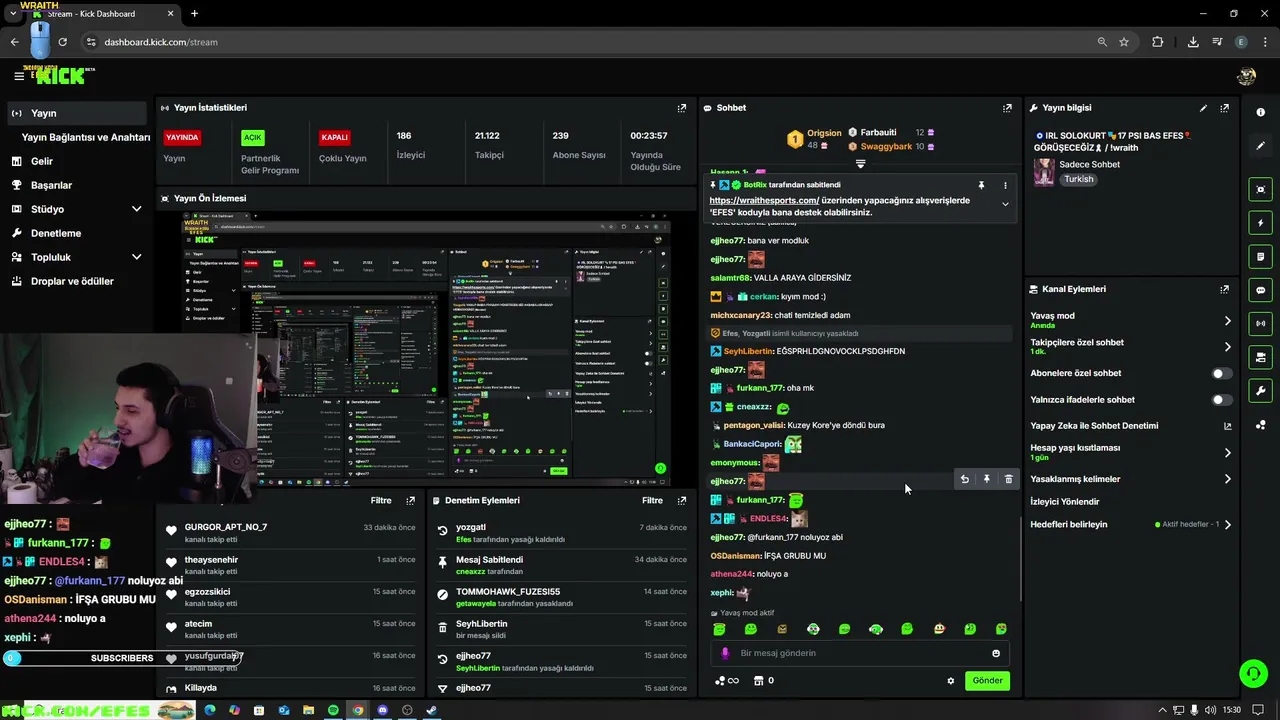Open Yayın sidebar menu item
Screen dimensions: 1280x720
[x=77, y=113]
